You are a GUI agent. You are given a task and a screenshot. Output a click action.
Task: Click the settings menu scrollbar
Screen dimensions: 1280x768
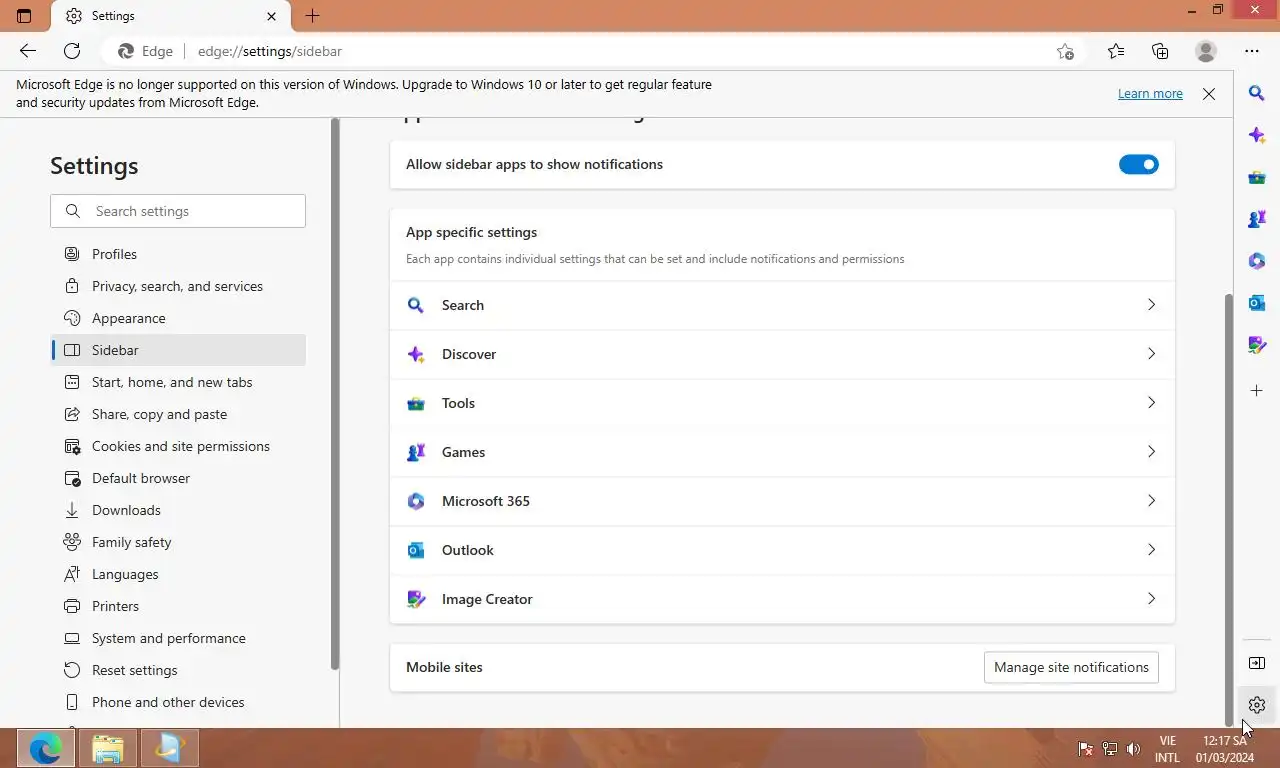click(335, 394)
